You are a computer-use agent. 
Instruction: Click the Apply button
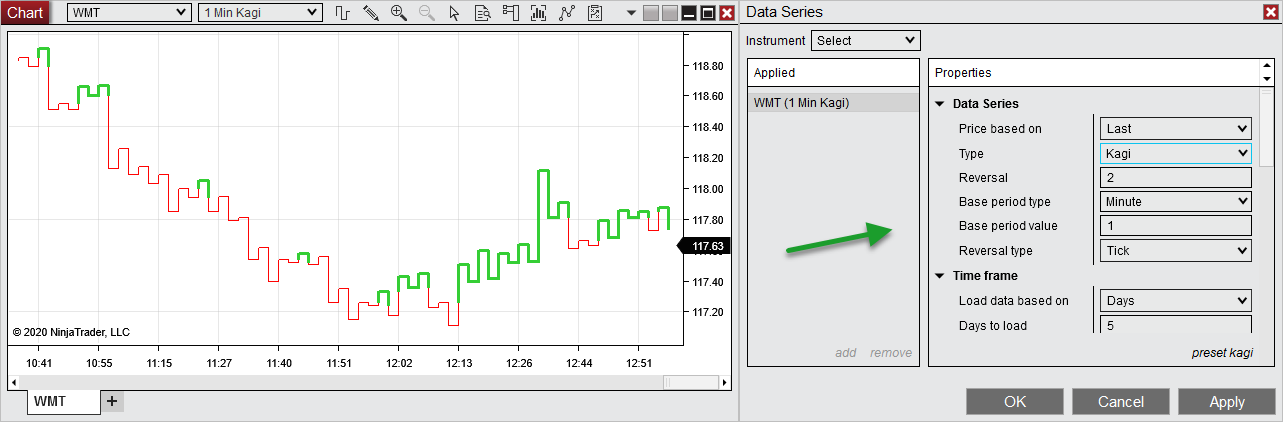click(x=1226, y=402)
